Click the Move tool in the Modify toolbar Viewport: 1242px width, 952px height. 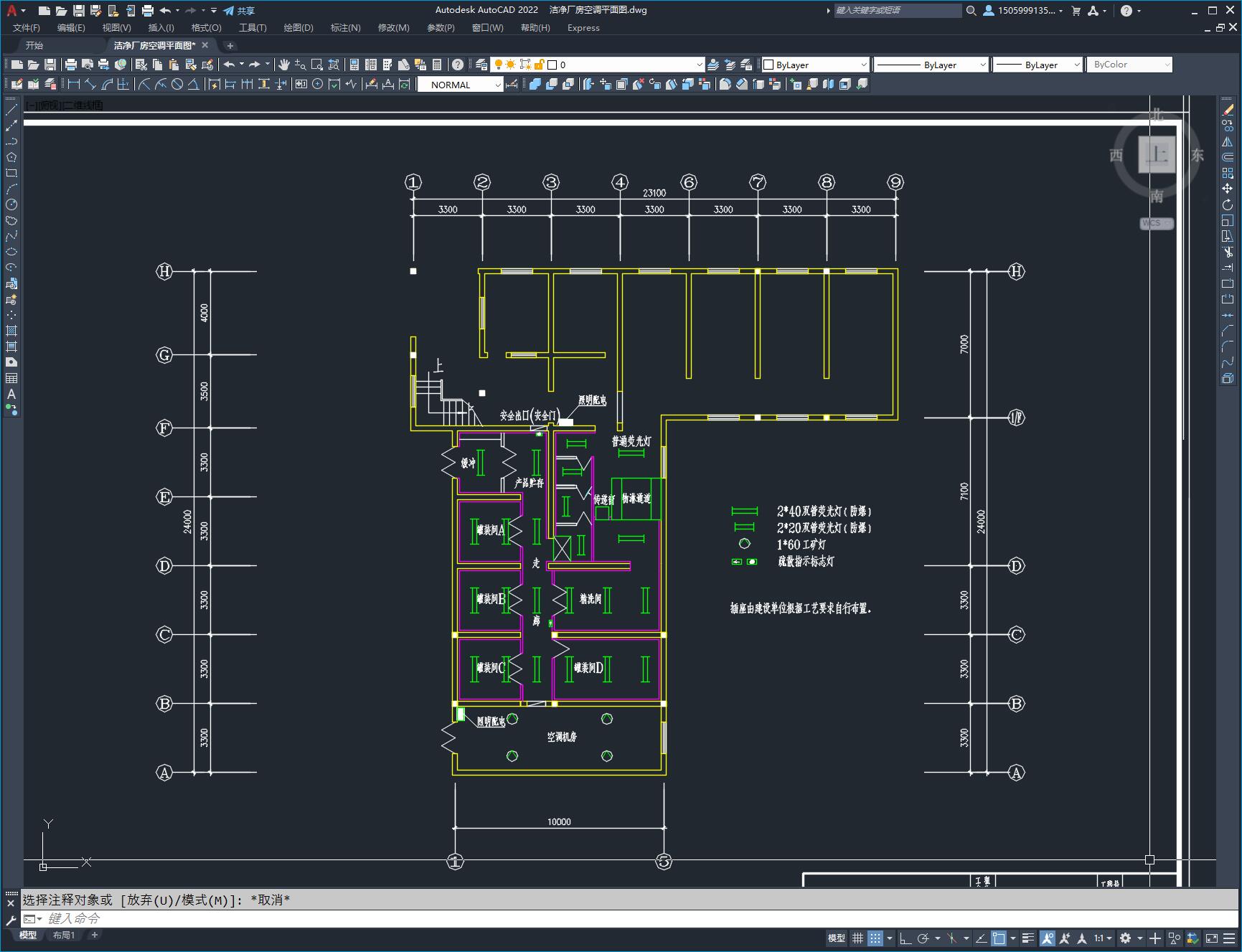[x=1228, y=189]
